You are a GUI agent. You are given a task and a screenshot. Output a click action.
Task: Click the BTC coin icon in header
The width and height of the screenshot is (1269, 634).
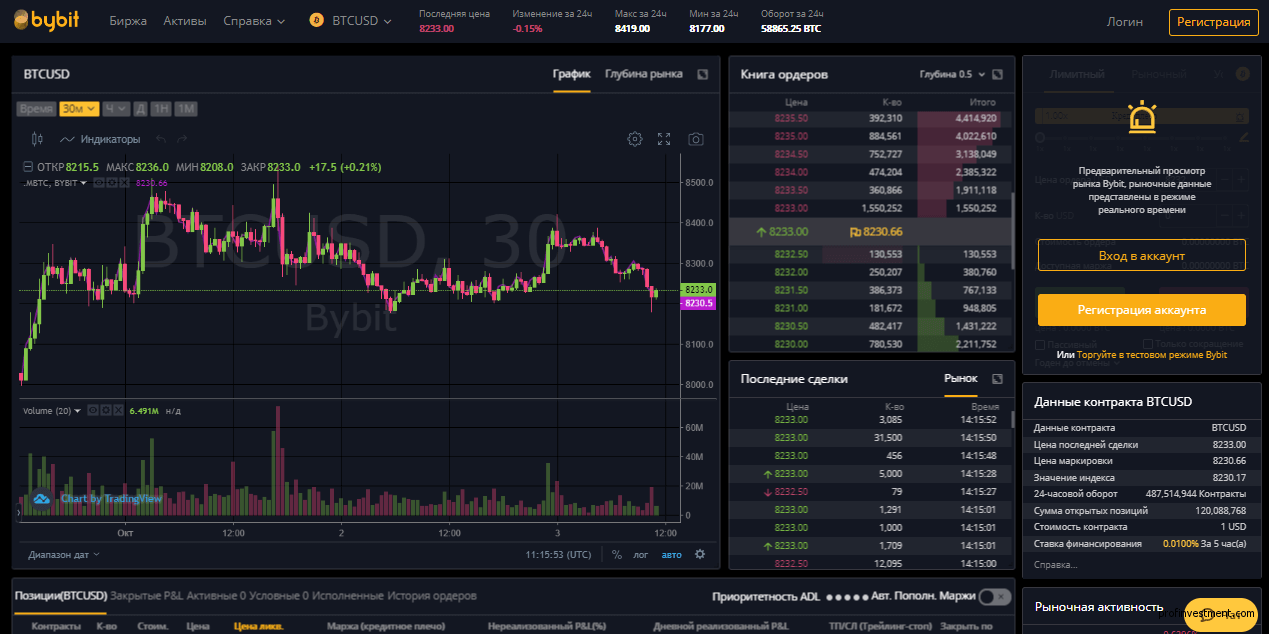[x=317, y=21]
